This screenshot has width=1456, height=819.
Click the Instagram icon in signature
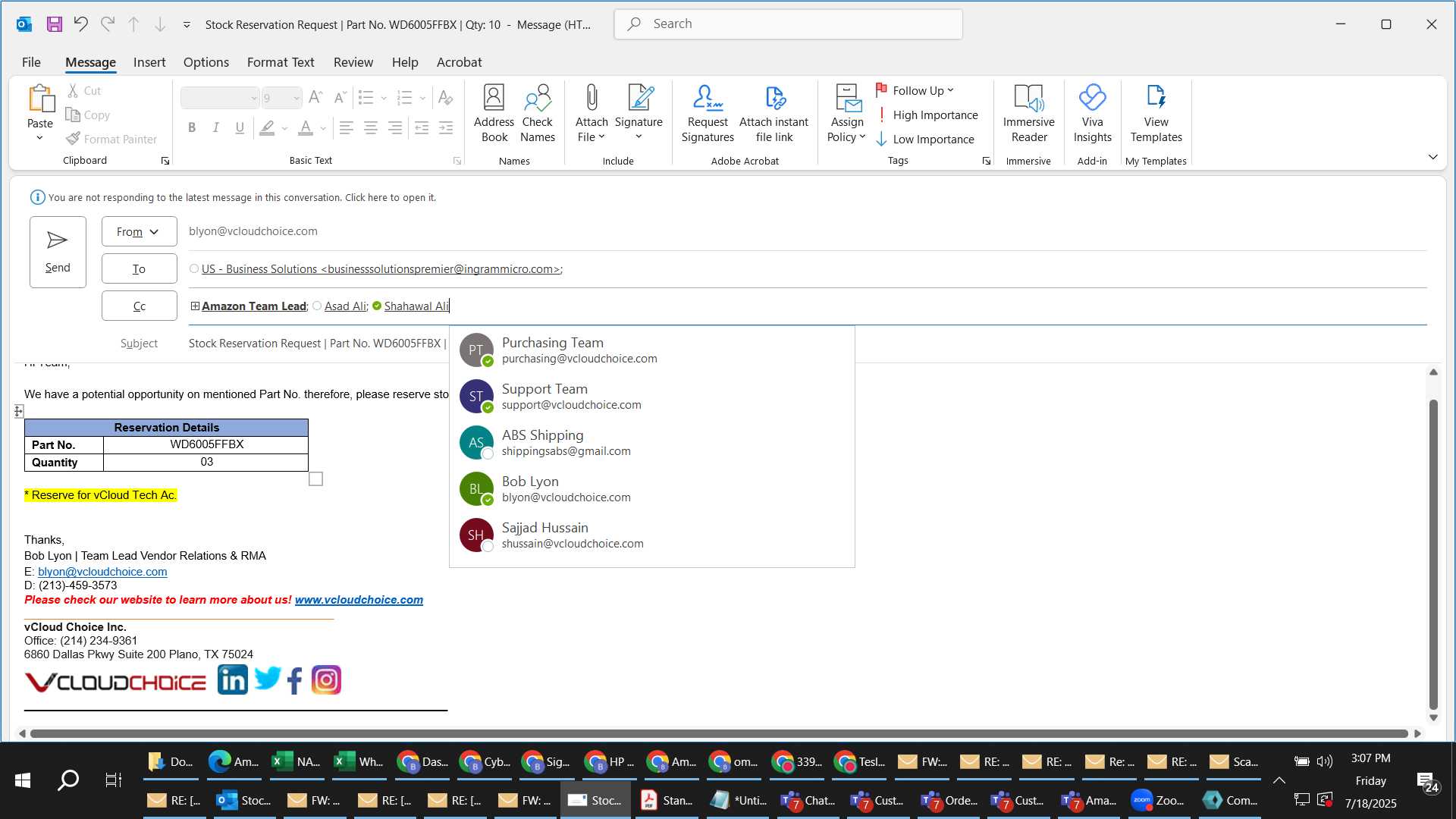click(x=326, y=680)
